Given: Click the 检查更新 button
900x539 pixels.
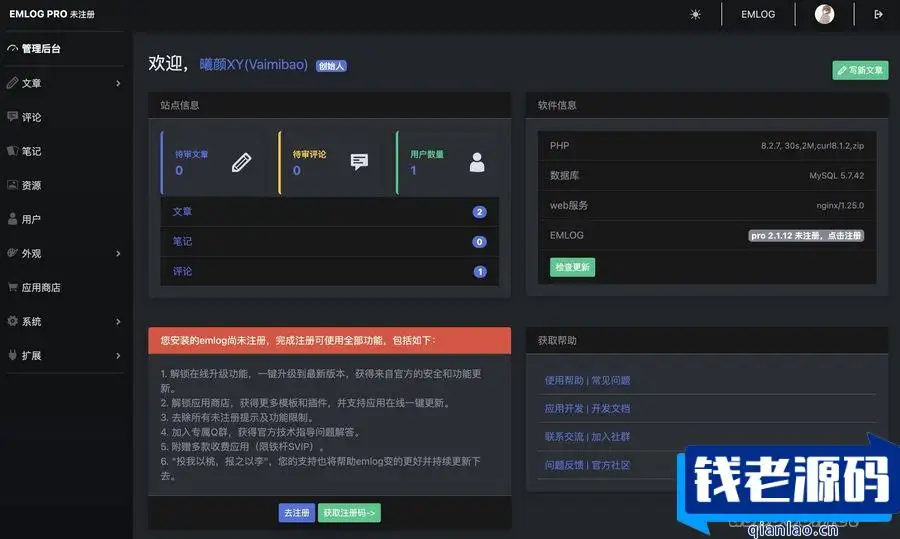Looking at the screenshot, I should pos(572,267).
